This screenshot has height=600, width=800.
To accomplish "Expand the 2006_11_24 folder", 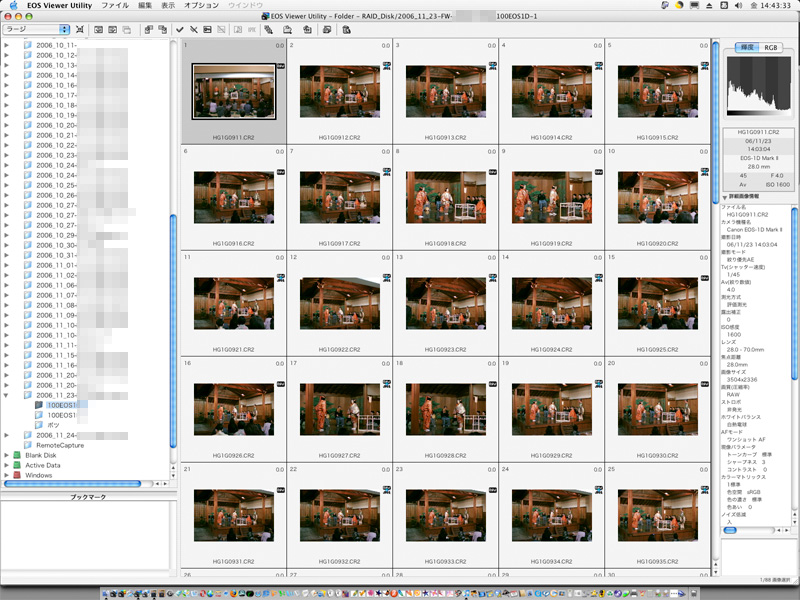I will coord(7,435).
